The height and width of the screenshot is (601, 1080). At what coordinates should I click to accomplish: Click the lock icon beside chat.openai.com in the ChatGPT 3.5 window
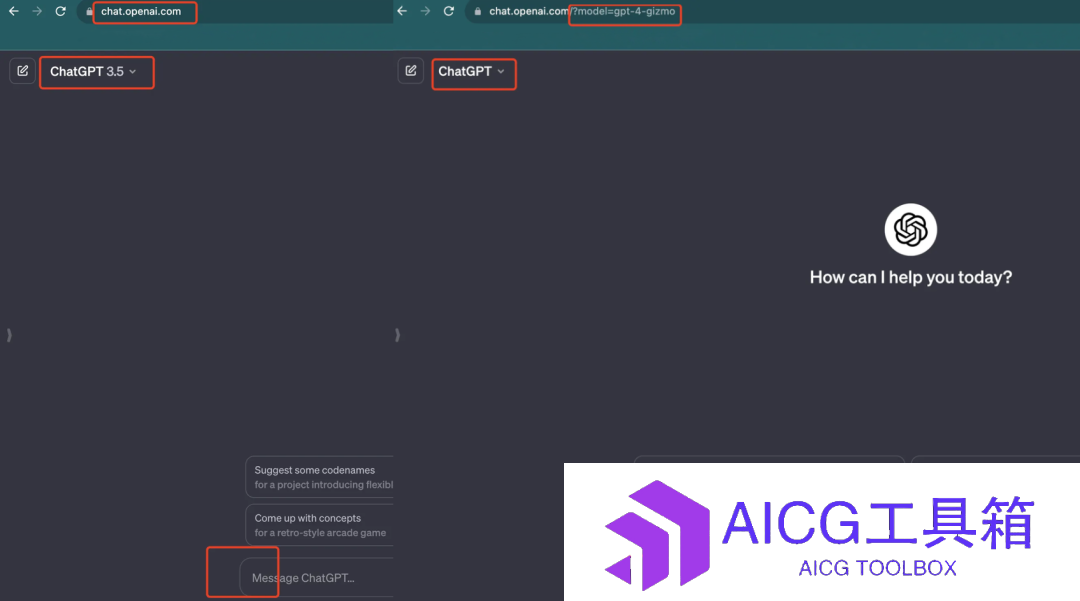click(90, 12)
